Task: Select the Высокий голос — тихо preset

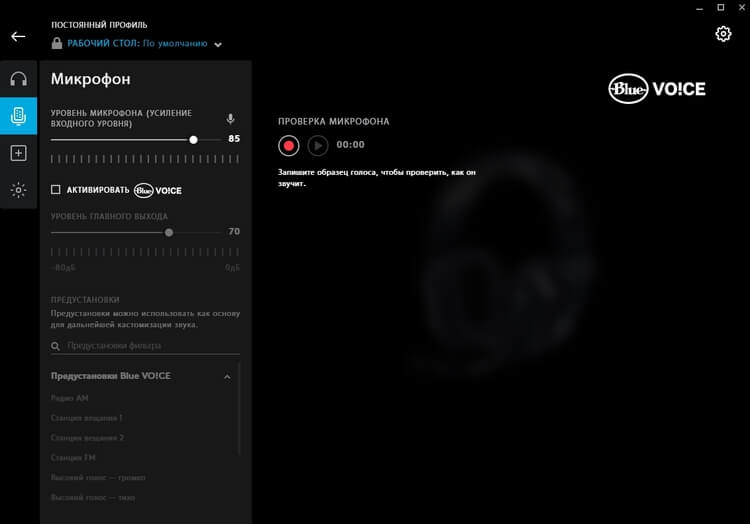Action: pos(93,497)
